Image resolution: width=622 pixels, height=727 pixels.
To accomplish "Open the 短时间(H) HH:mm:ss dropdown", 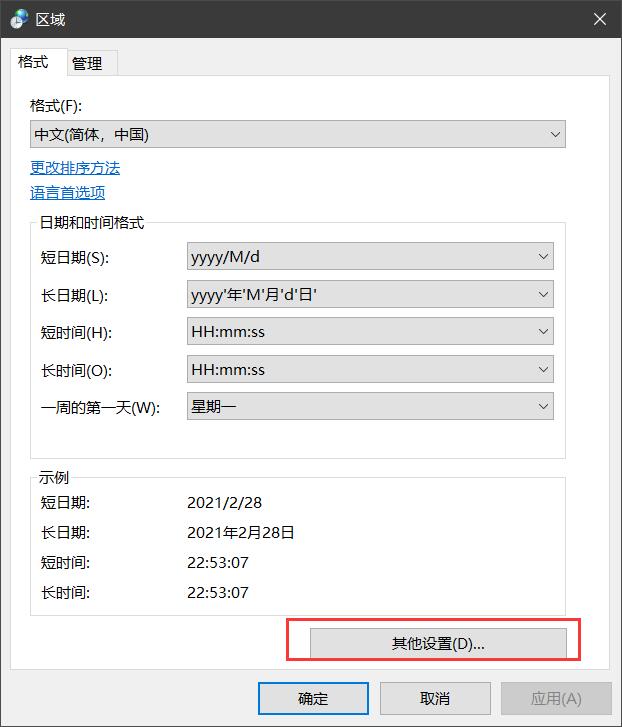I will [370, 332].
